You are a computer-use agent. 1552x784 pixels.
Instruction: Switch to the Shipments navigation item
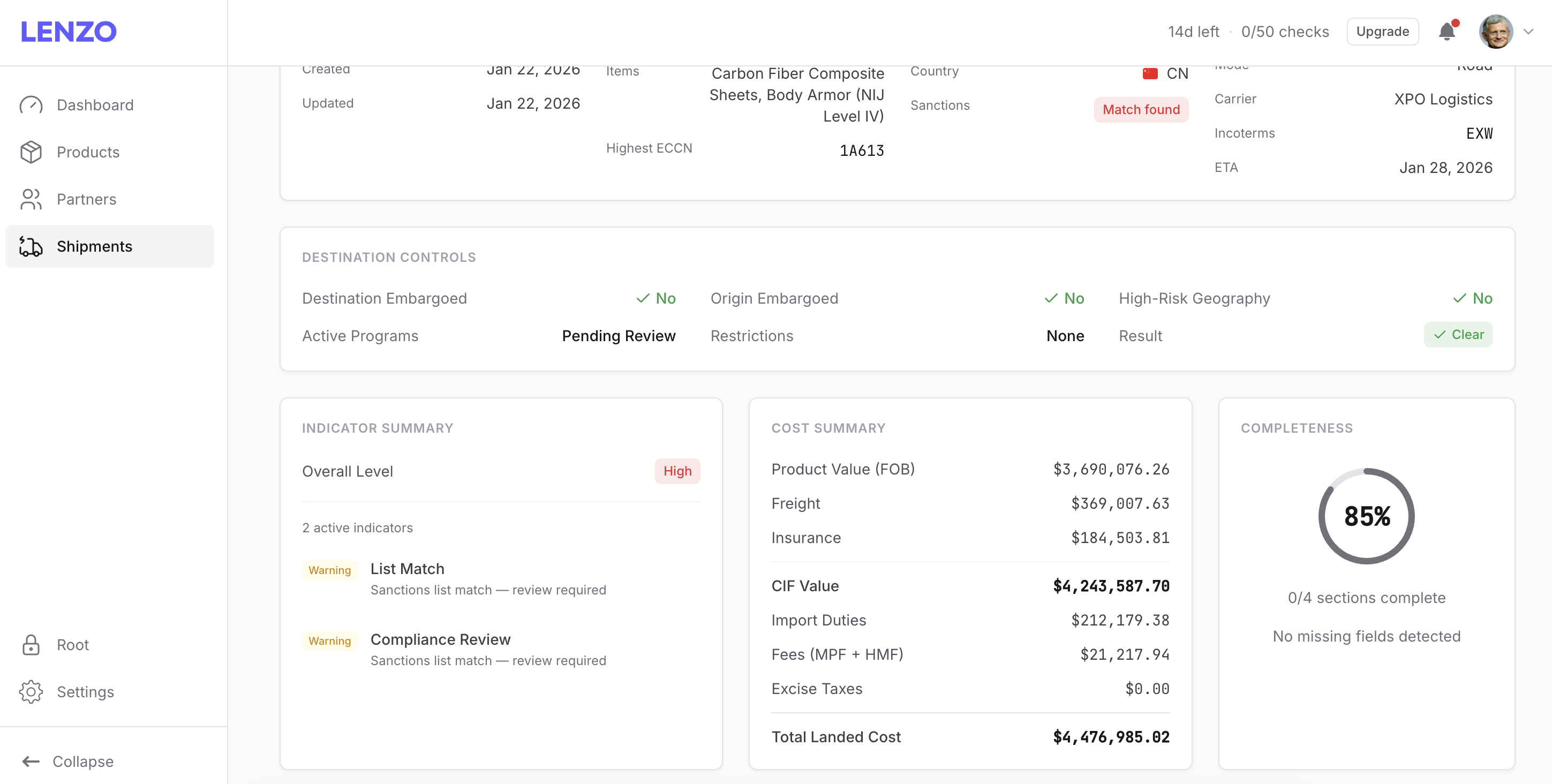95,246
